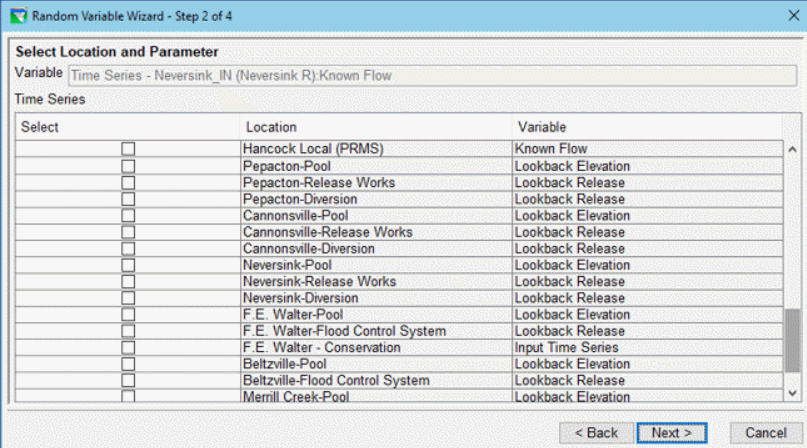Sort by the Location column header
This screenshot has width=807, height=448.
tap(375, 127)
